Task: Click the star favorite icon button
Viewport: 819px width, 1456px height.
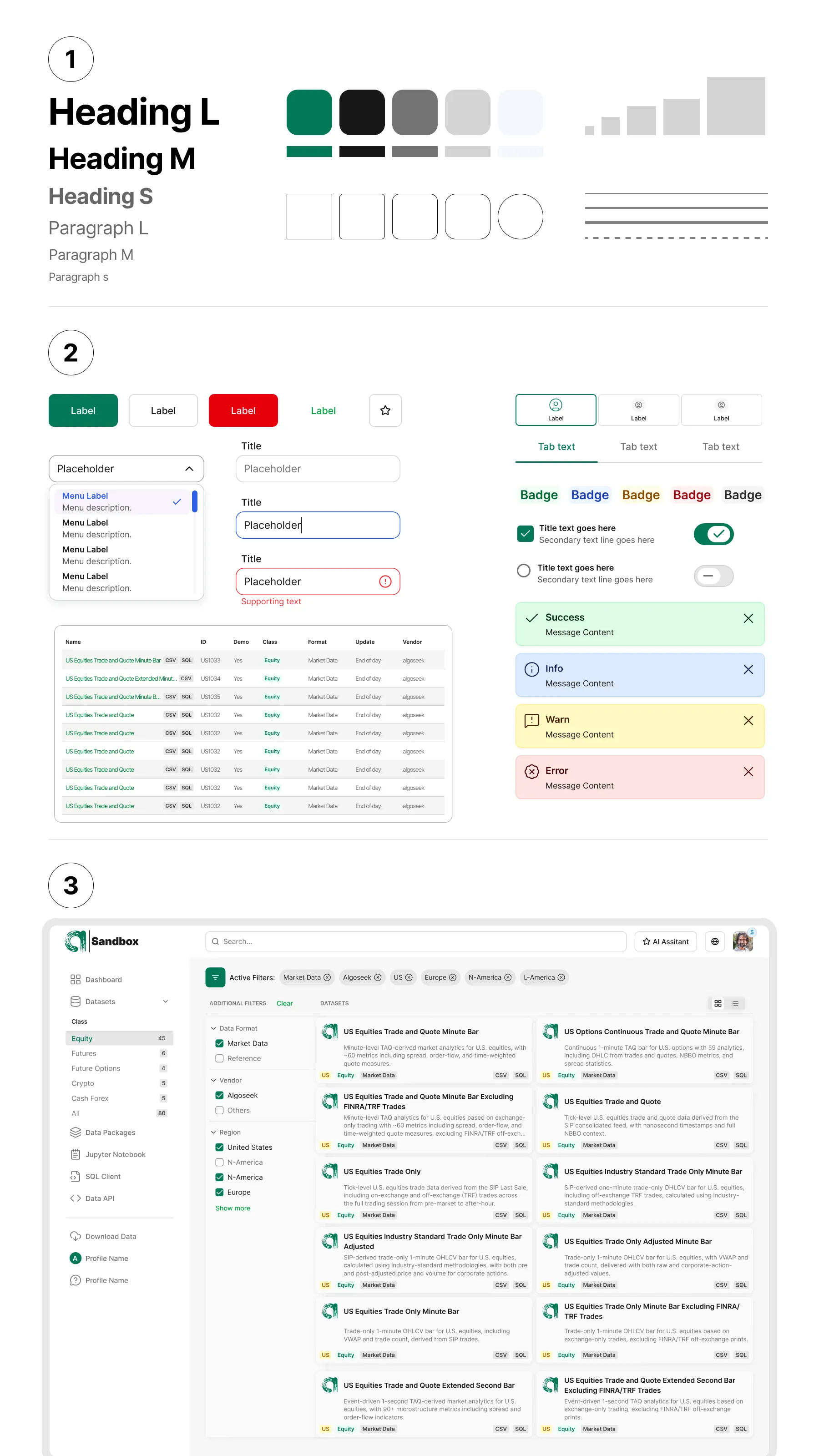Action: coord(385,410)
